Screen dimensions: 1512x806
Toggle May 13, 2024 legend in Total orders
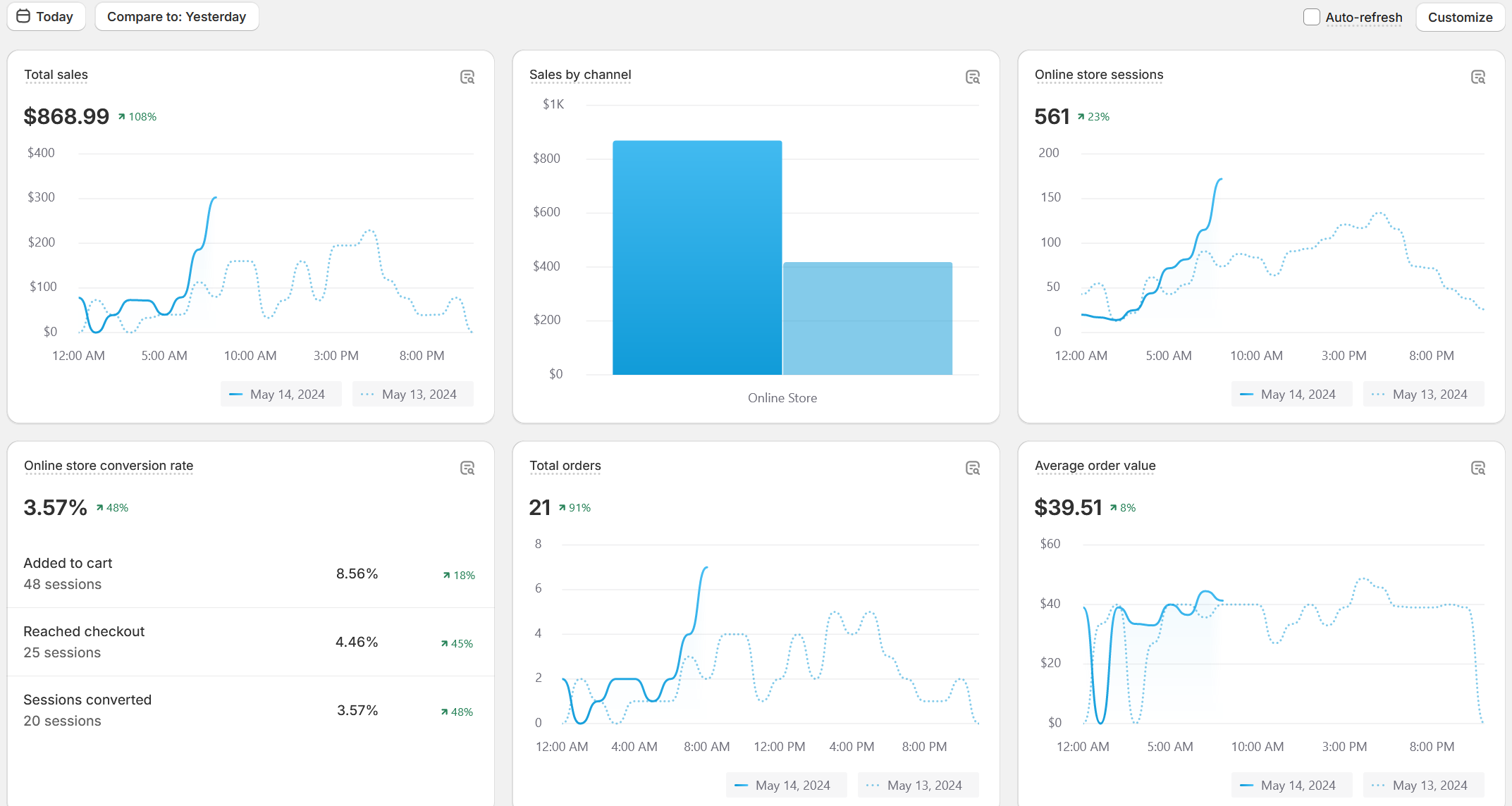coord(918,785)
